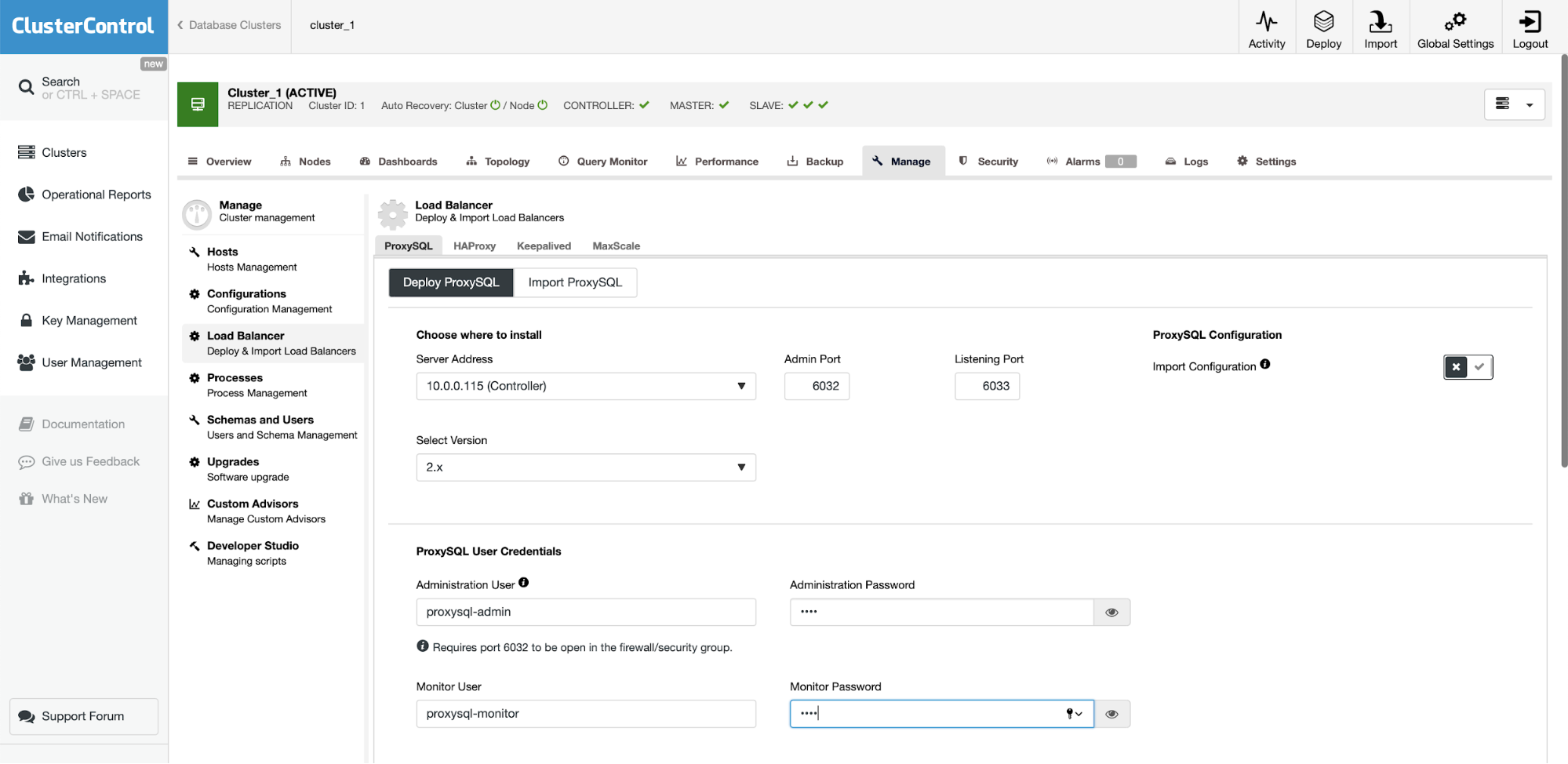This screenshot has width=1568, height=764.
Task: Click the Import icon in top bar
Action: [x=1380, y=21]
